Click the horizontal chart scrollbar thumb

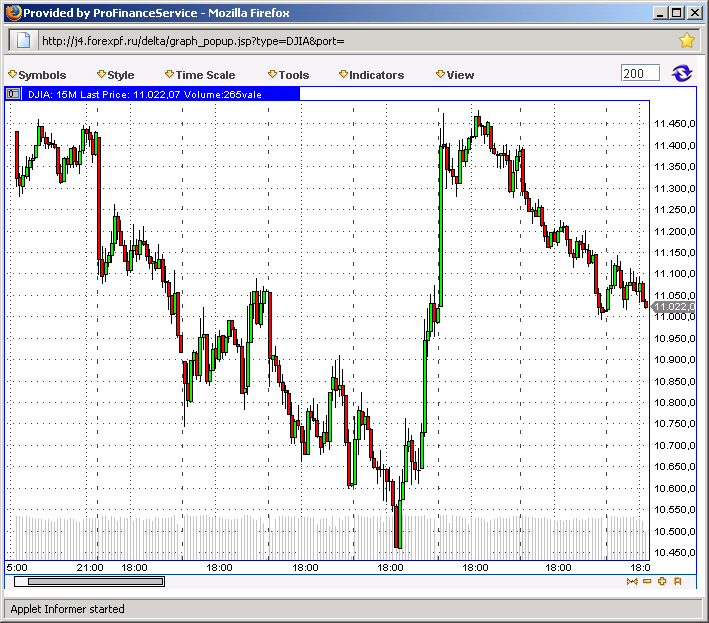pyautogui.click(x=96, y=581)
